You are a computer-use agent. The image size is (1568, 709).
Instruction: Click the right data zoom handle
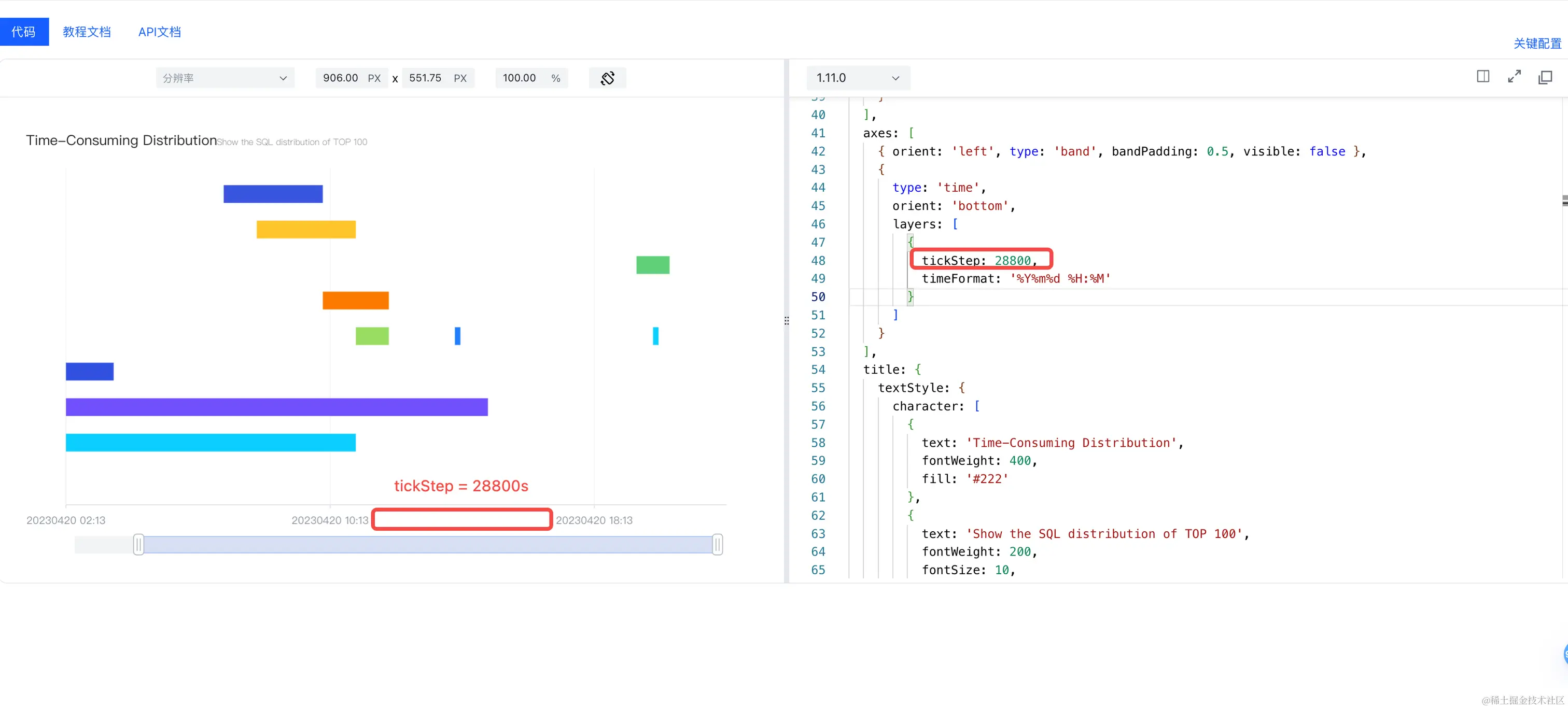click(x=718, y=544)
